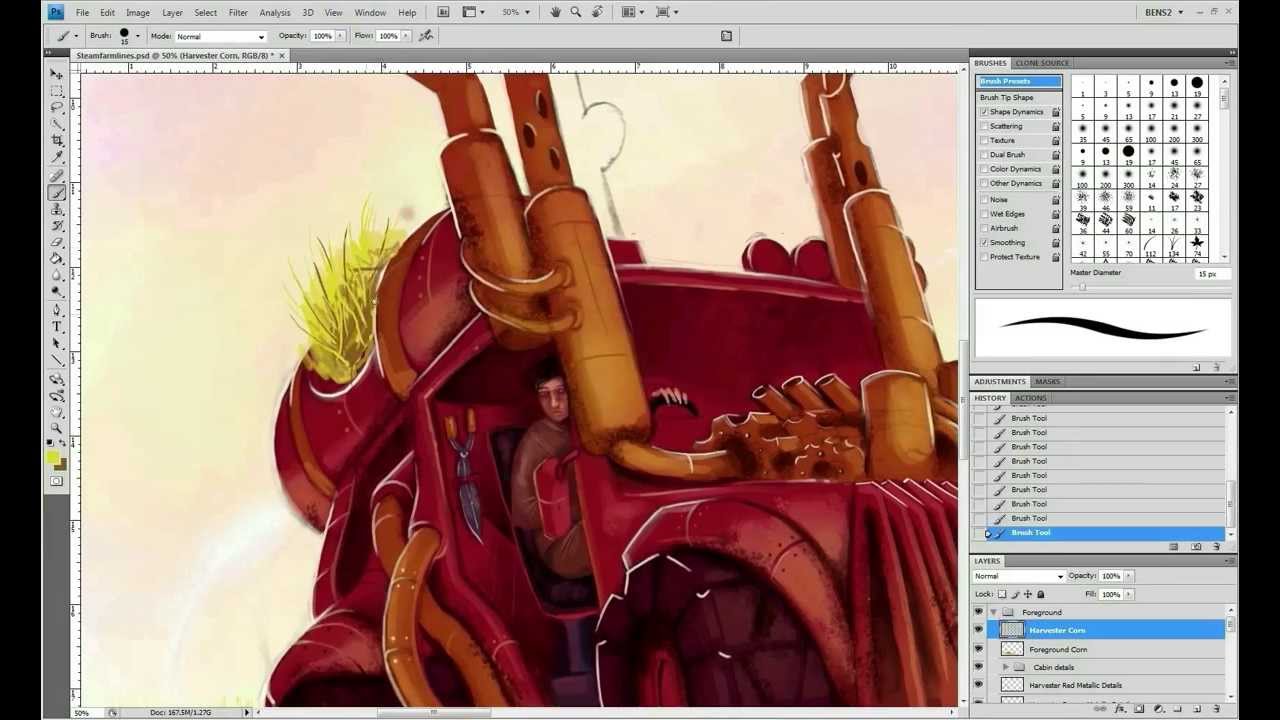Delete the selected layer with trash icon
Viewport: 1280px width, 720px height.
pos(1217,709)
